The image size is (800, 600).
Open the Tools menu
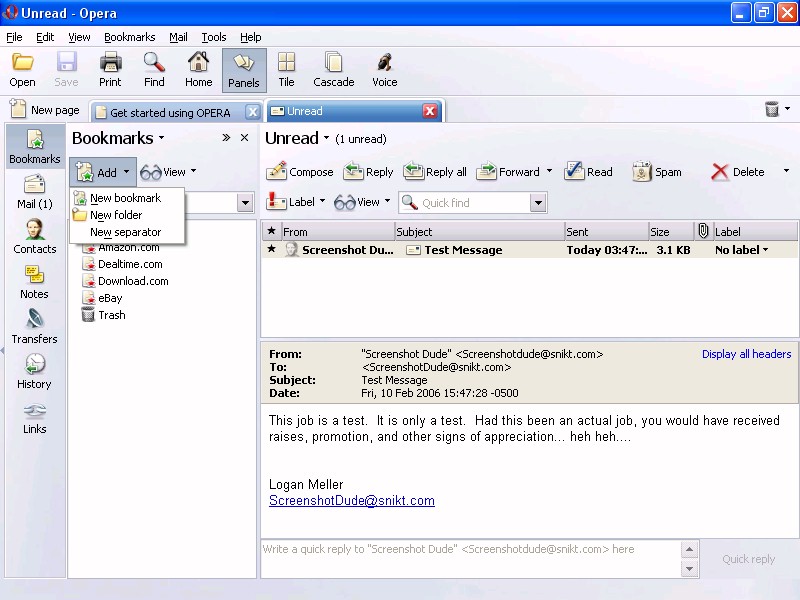214,37
